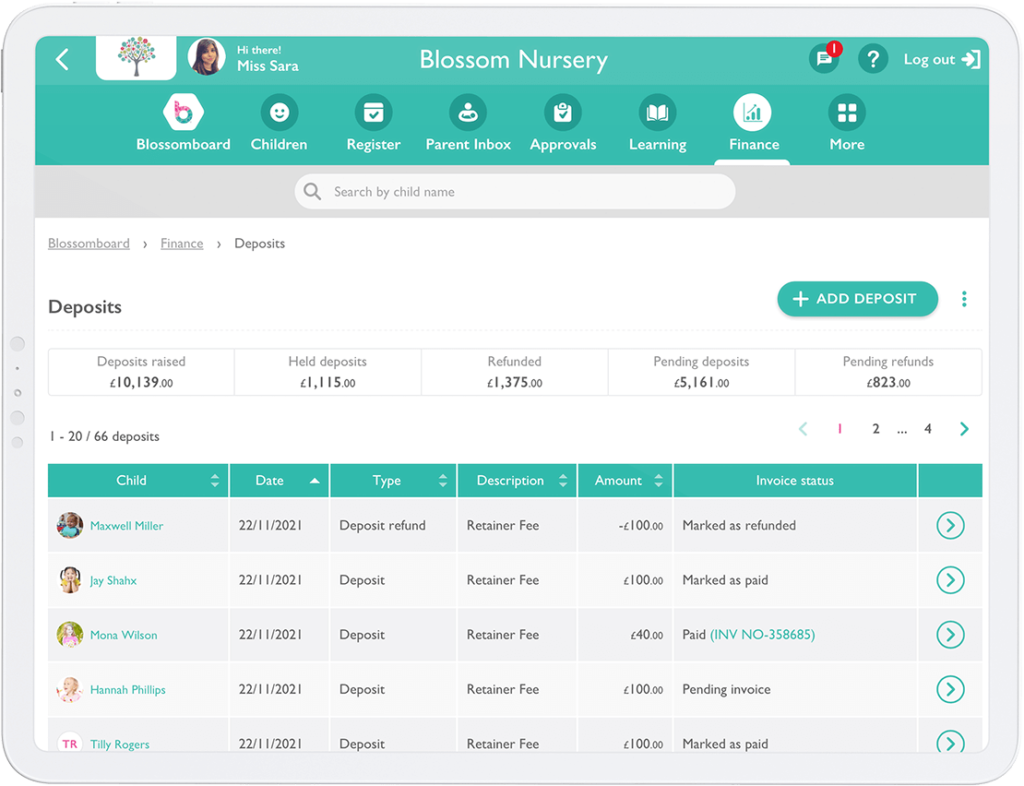Open the Register calendar icon

[x=373, y=113]
